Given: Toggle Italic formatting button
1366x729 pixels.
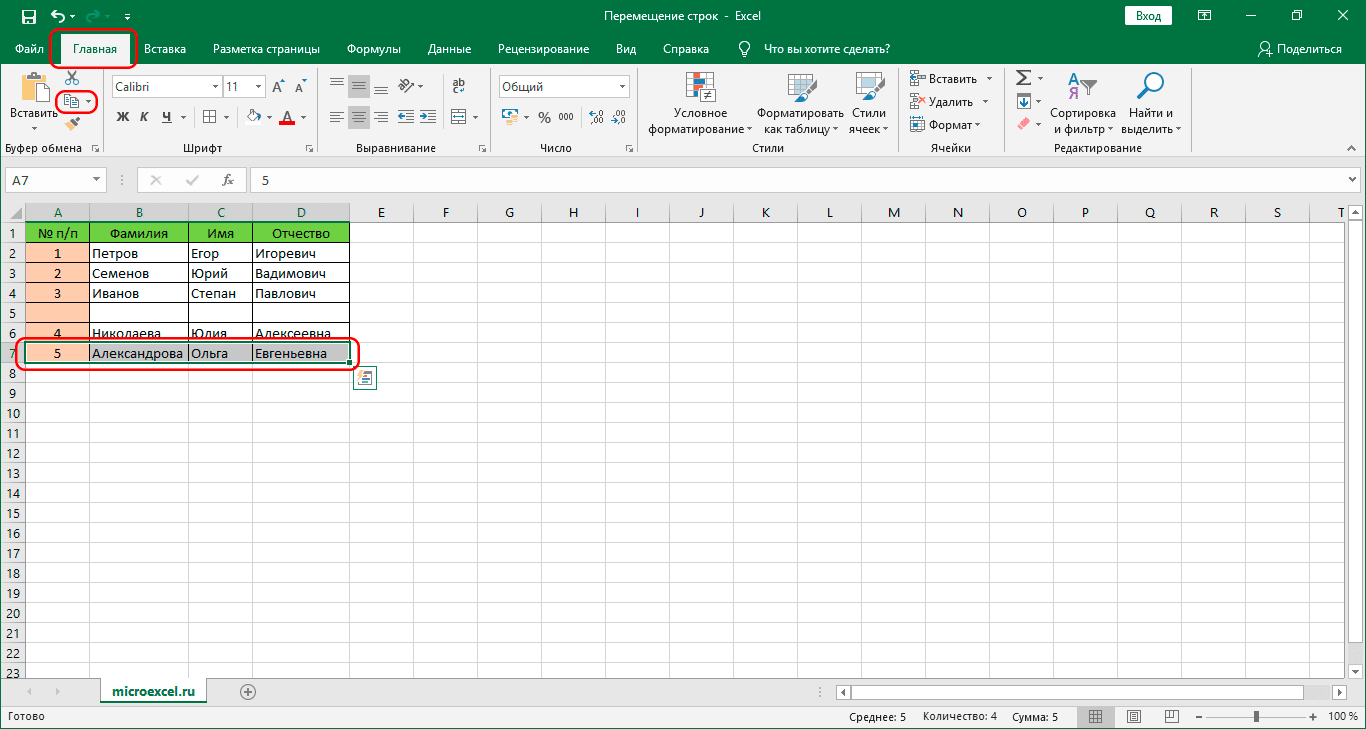Looking at the screenshot, I should point(146,117).
